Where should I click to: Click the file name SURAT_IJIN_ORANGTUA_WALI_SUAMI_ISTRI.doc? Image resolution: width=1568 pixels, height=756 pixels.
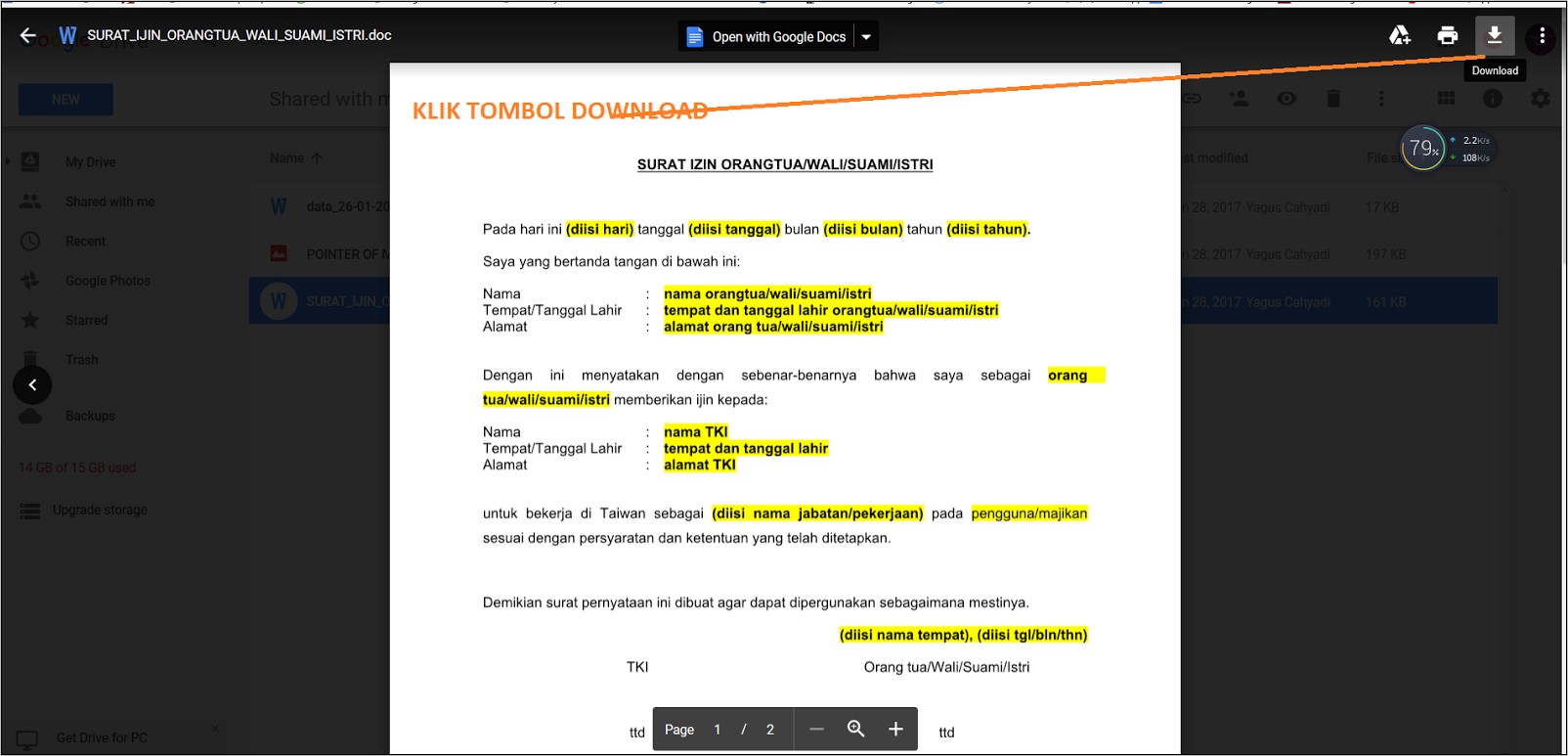tap(240, 35)
